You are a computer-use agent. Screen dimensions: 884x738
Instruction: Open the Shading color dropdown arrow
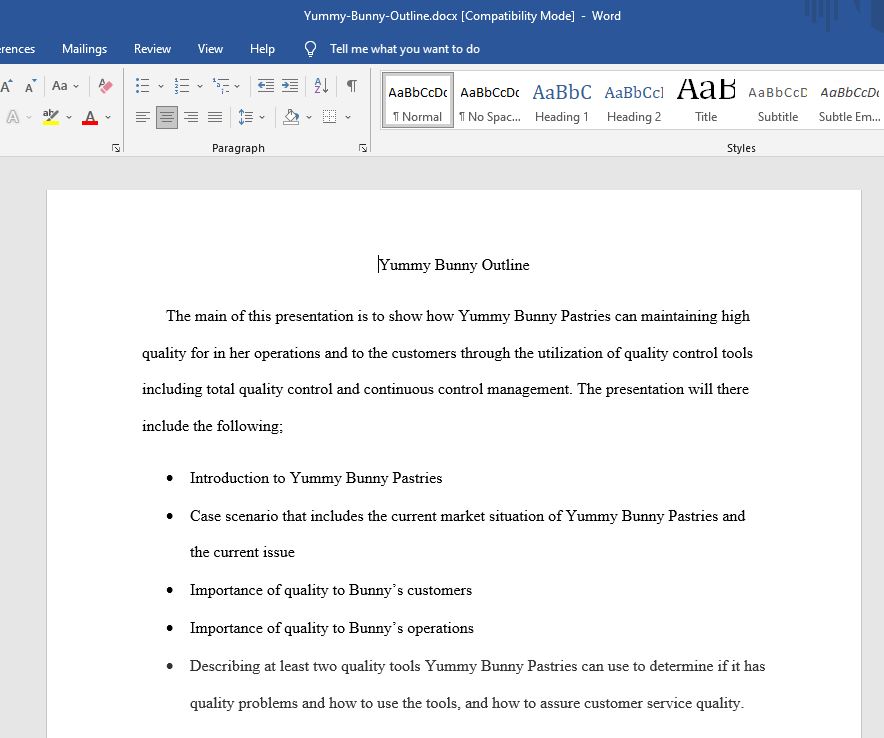tap(309, 118)
